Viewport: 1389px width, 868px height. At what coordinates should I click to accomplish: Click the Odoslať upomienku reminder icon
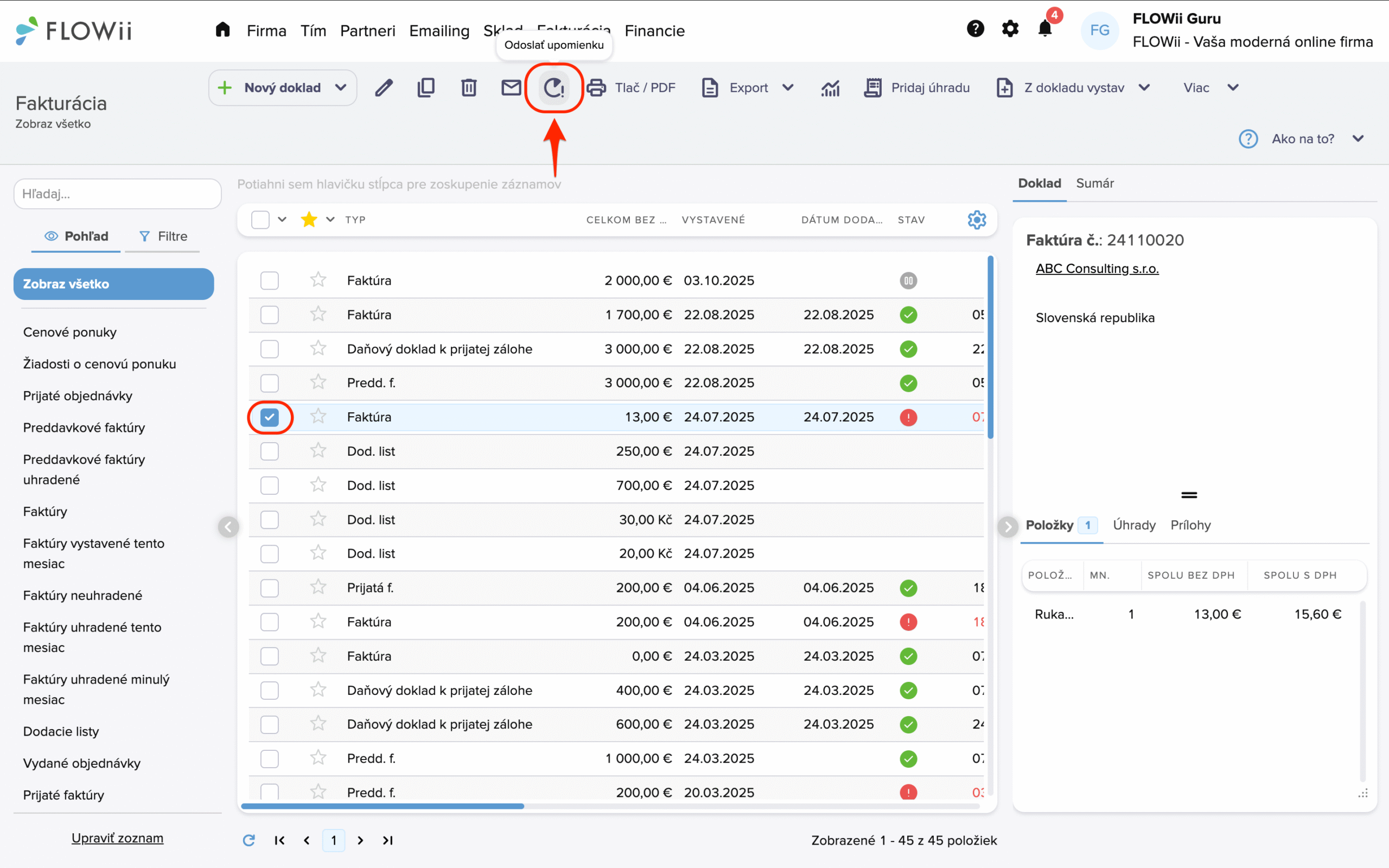(554, 88)
